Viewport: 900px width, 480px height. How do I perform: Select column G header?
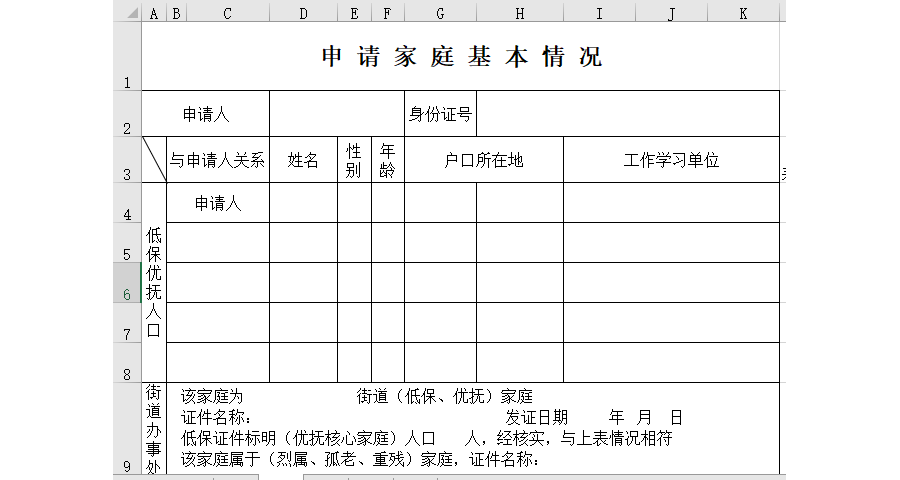[440, 14]
